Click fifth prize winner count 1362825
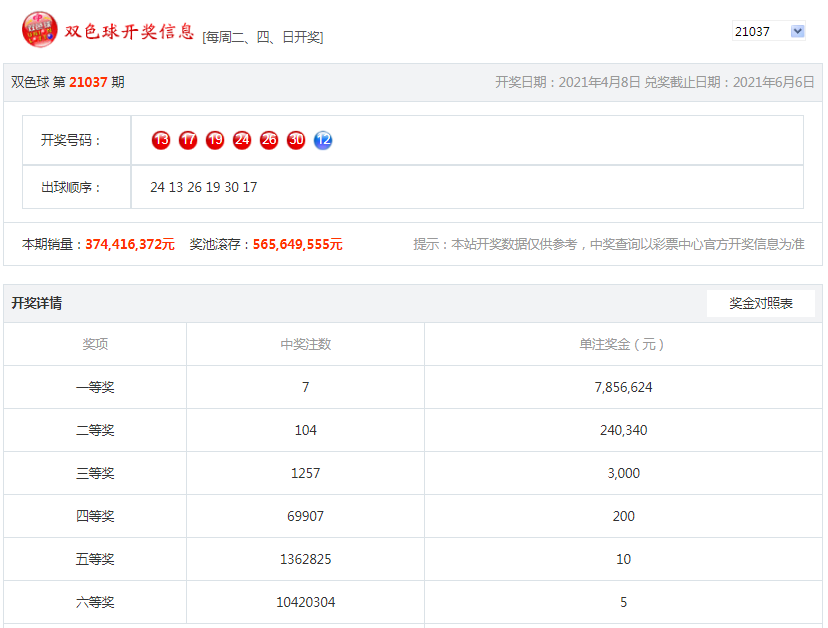828x628 pixels. pos(306,559)
